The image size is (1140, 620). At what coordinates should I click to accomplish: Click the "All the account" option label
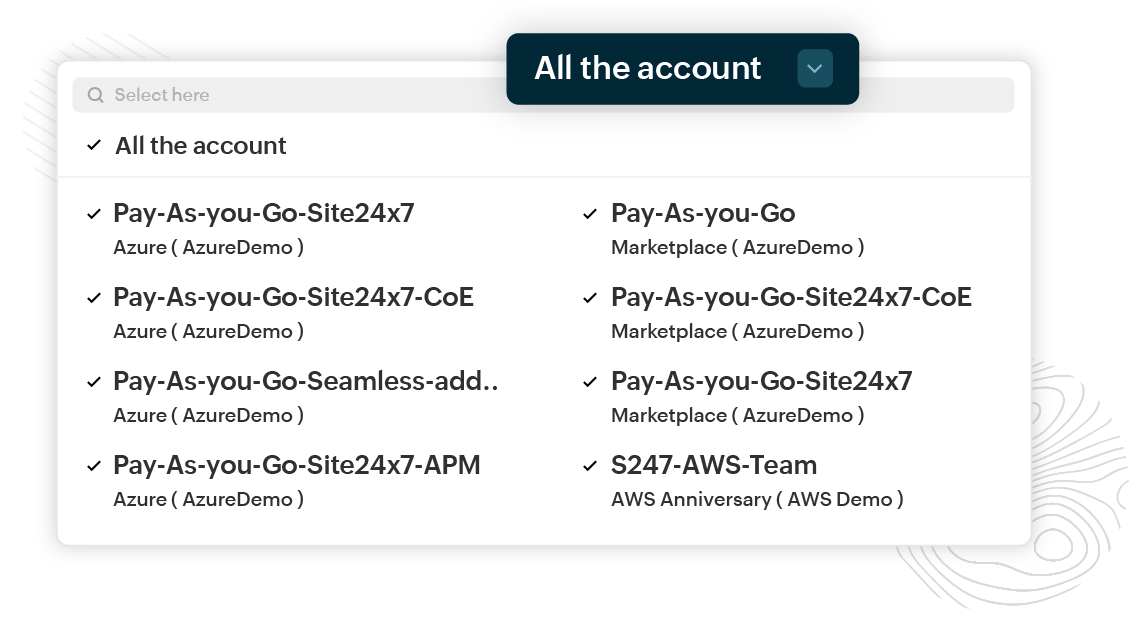tap(201, 145)
